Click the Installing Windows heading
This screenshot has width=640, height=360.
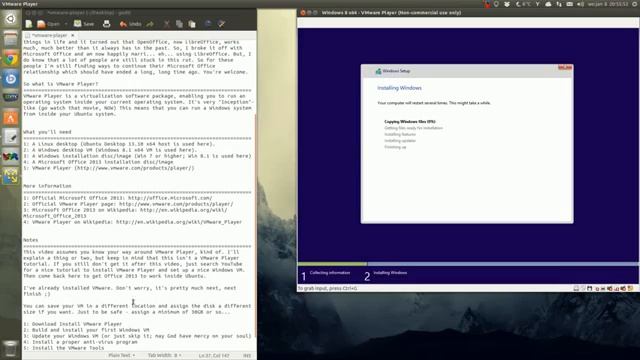(x=399, y=88)
